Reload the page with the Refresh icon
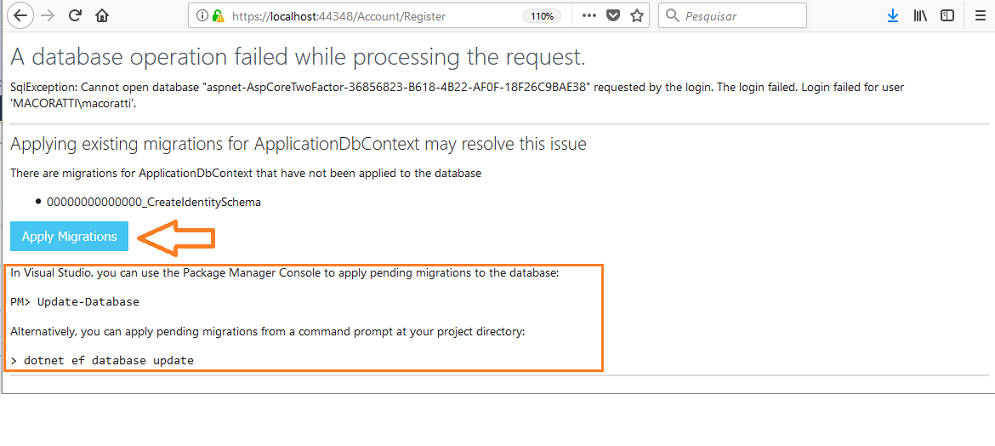 (75, 16)
